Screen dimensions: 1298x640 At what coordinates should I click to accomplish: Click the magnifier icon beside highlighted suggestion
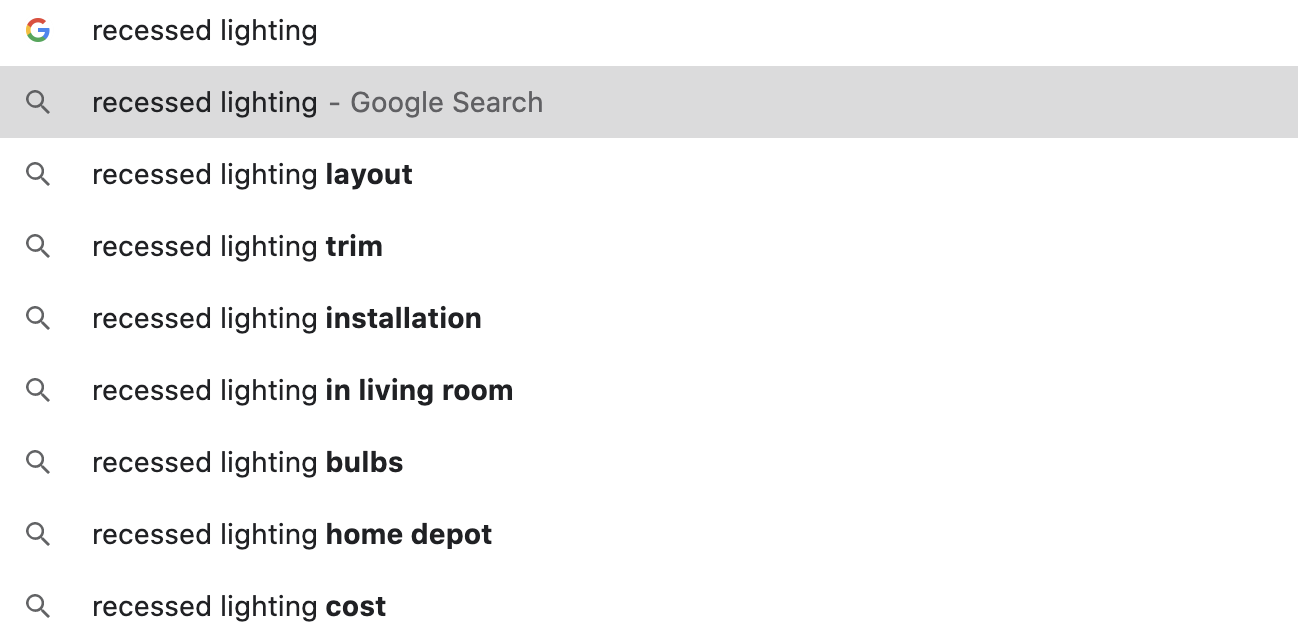tap(38, 102)
